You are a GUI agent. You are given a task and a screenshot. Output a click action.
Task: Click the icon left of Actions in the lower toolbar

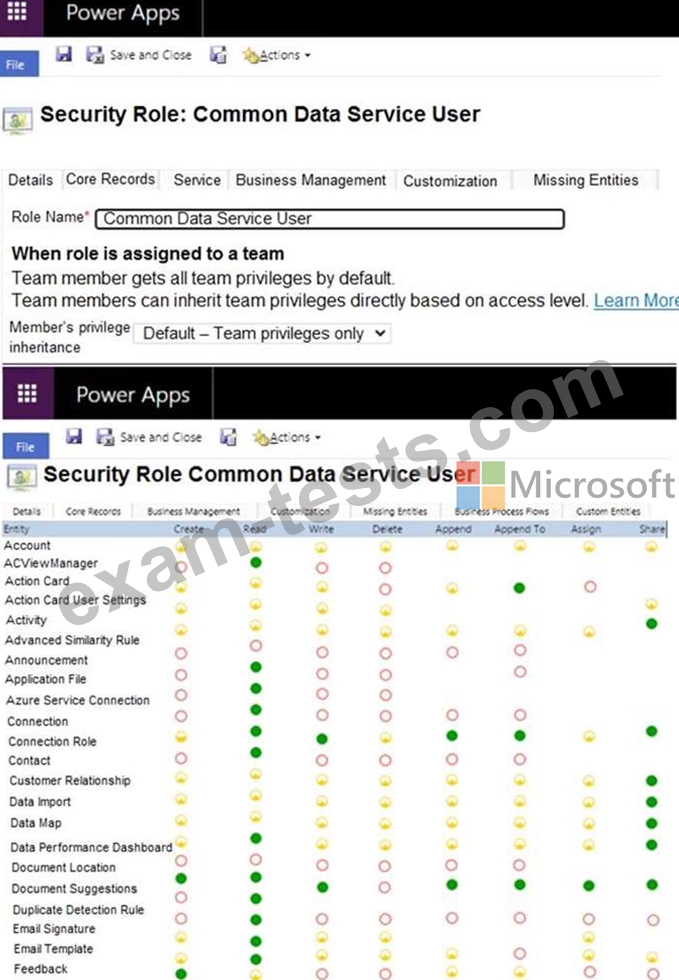pos(228,437)
